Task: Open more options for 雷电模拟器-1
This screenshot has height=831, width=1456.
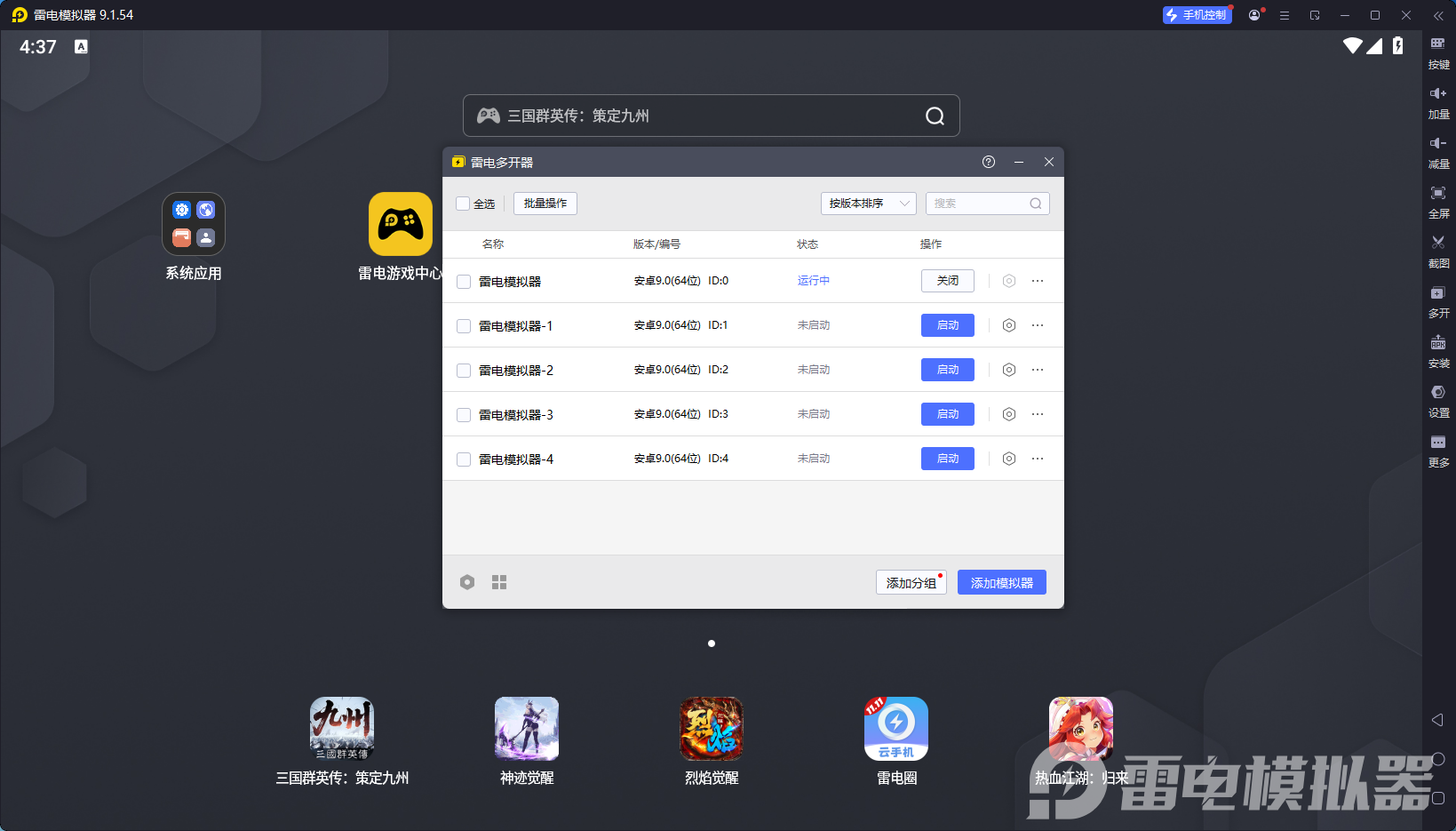Action: tap(1038, 325)
